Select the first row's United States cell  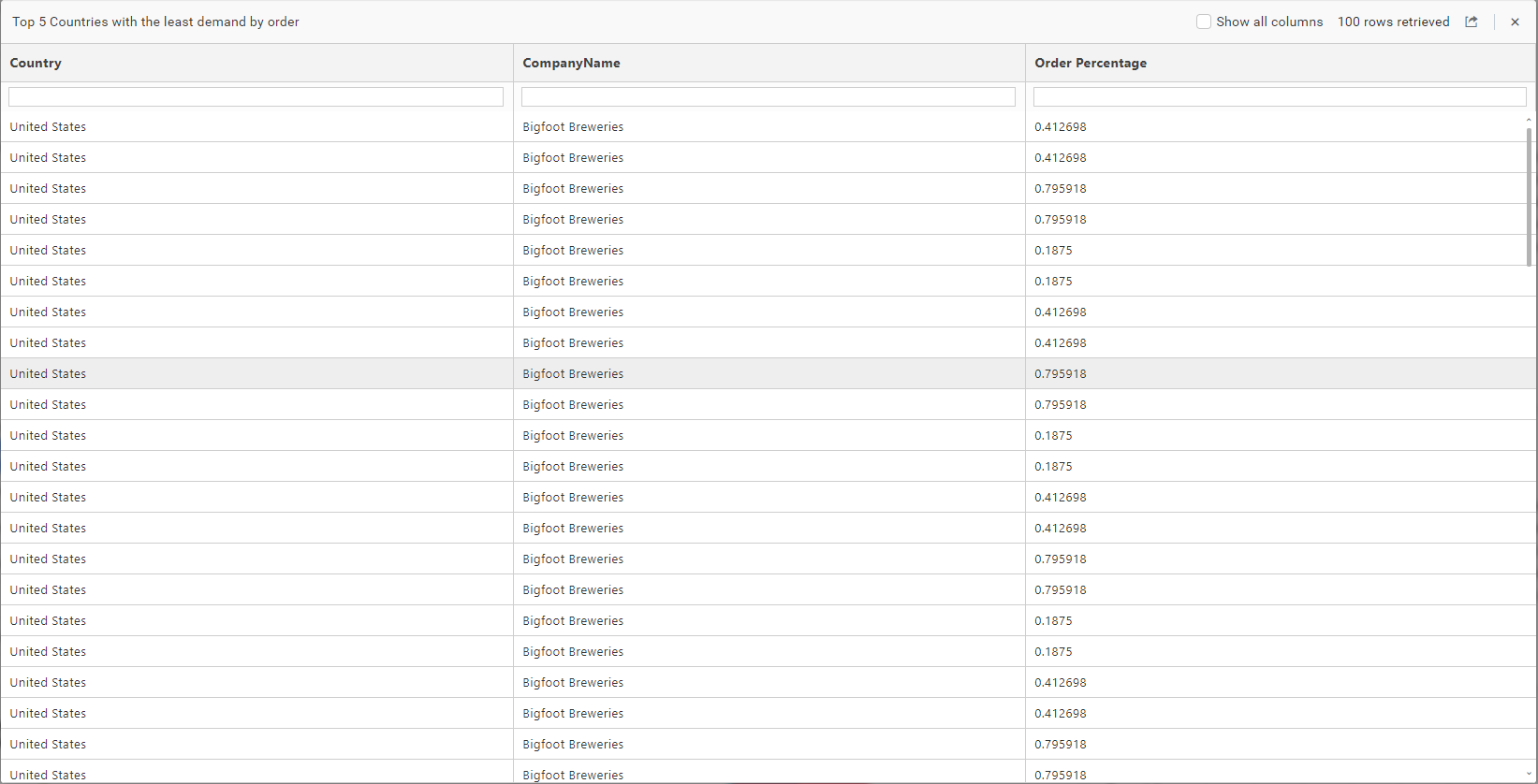click(48, 126)
